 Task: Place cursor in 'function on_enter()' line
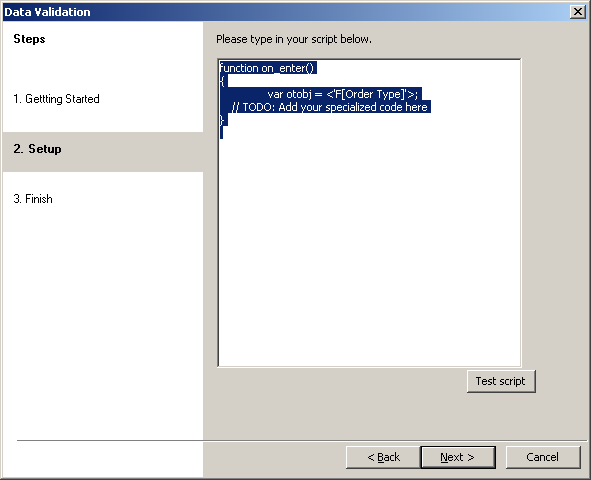(x=267, y=68)
